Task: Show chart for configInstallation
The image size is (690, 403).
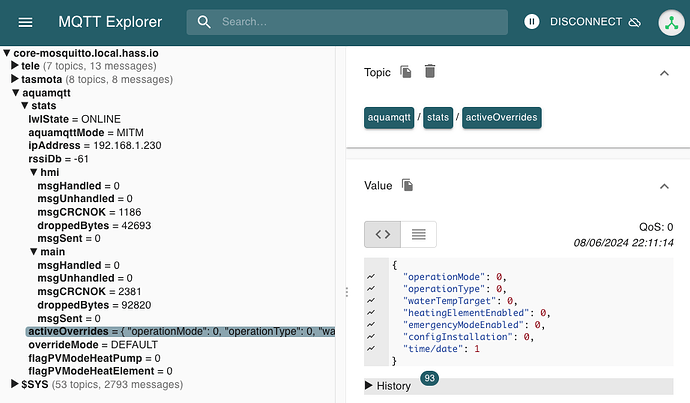Action: pyautogui.click(x=371, y=337)
